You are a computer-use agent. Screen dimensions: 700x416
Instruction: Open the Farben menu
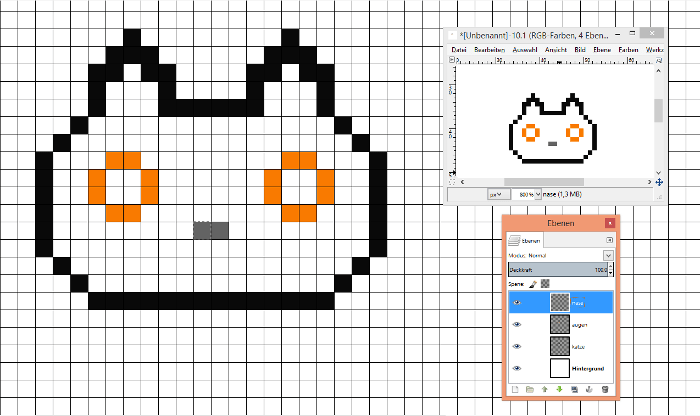(x=628, y=50)
